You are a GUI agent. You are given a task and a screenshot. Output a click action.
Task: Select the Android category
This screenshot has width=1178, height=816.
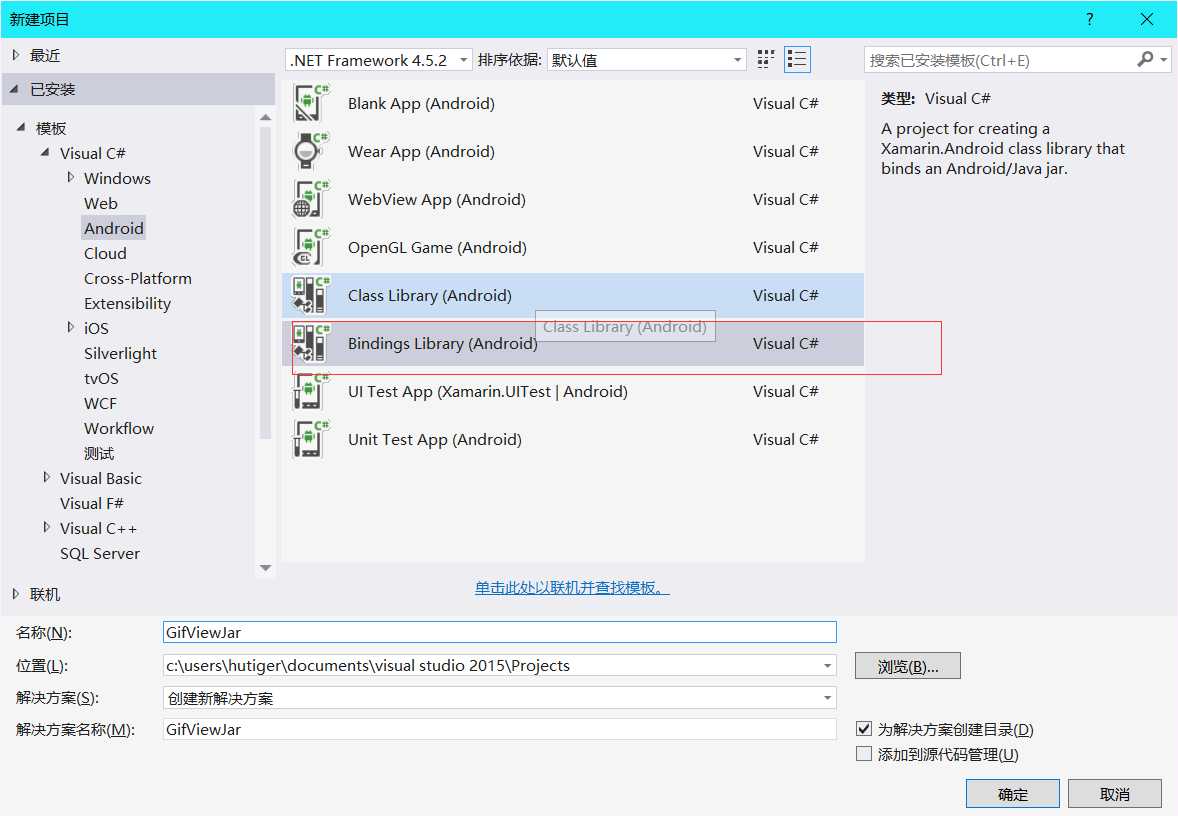[x=113, y=228]
